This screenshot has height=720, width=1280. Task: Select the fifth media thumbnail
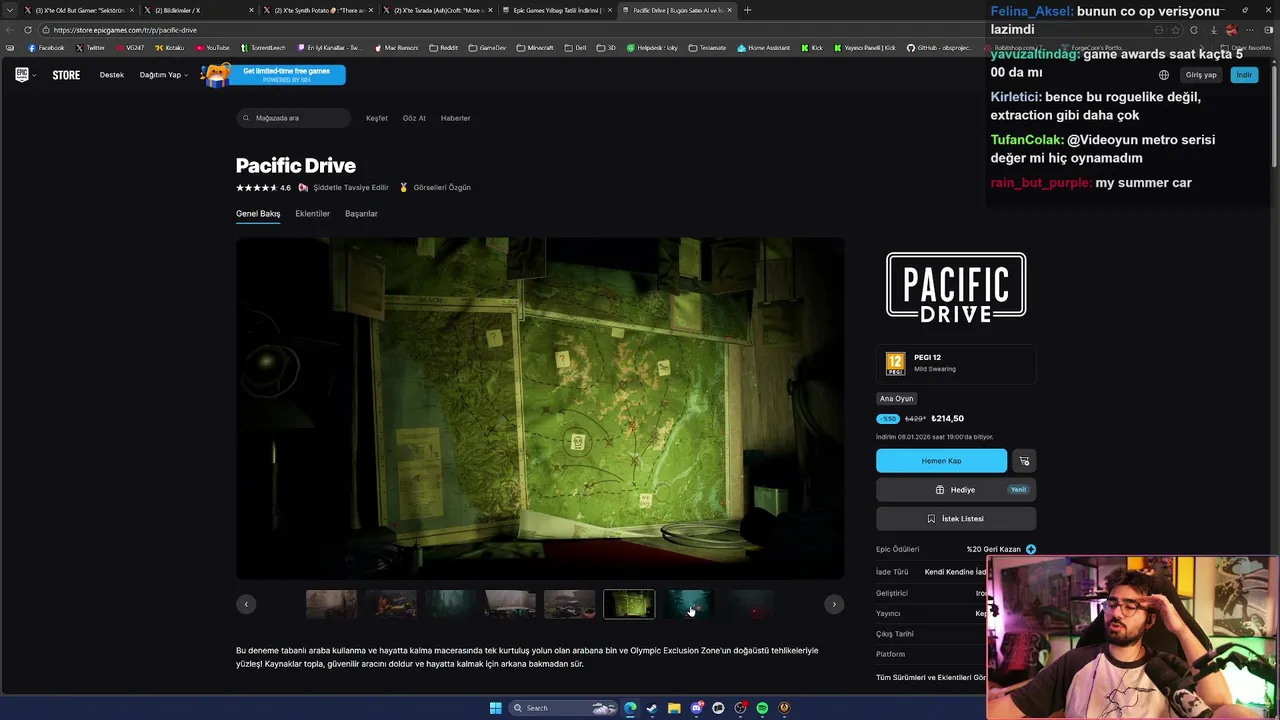pos(569,604)
